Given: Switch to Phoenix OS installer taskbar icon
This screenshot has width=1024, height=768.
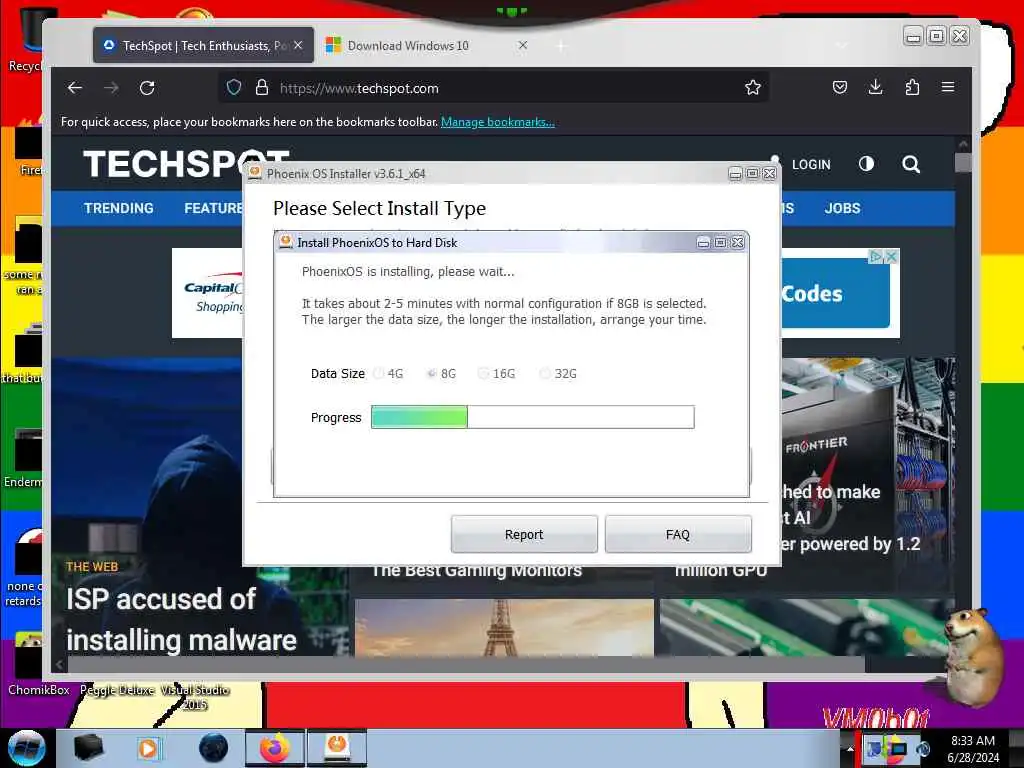Looking at the screenshot, I should (337, 748).
